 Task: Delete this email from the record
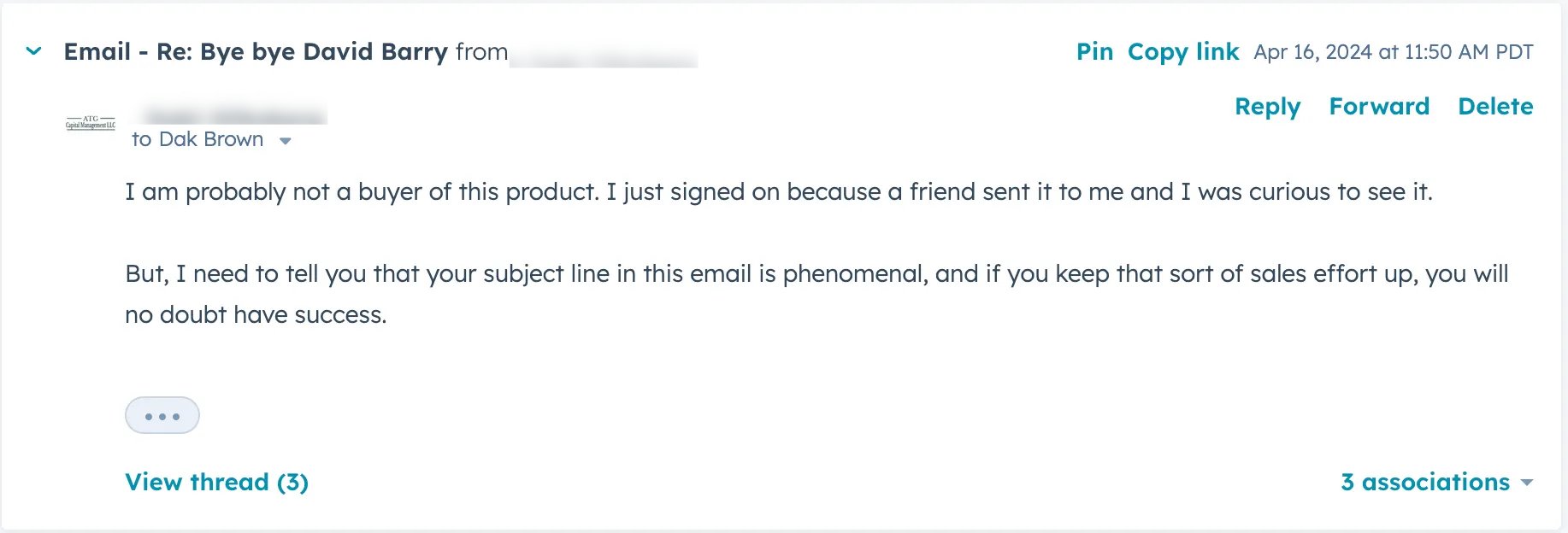point(1495,106)
